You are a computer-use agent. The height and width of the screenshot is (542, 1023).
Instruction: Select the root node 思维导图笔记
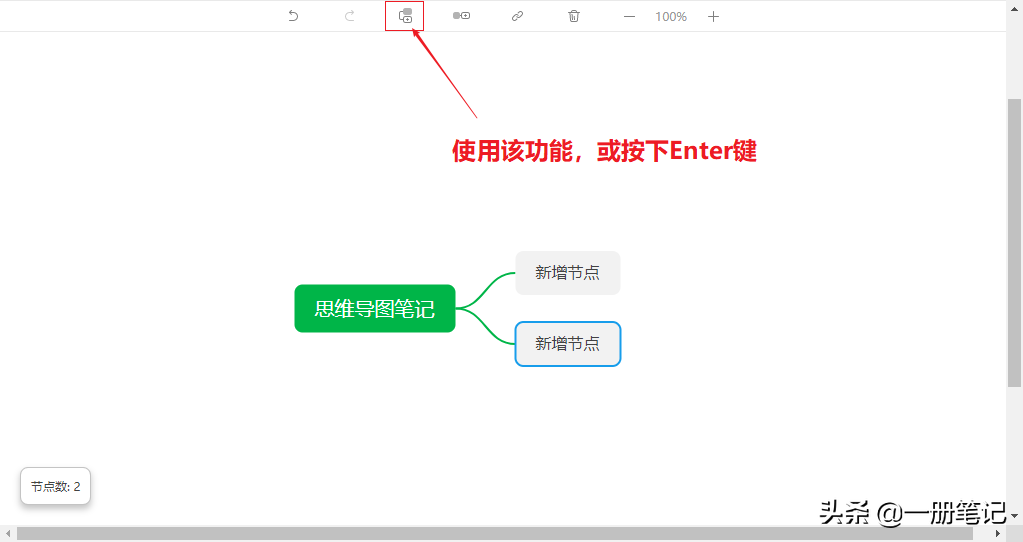(x=374, y=309)
